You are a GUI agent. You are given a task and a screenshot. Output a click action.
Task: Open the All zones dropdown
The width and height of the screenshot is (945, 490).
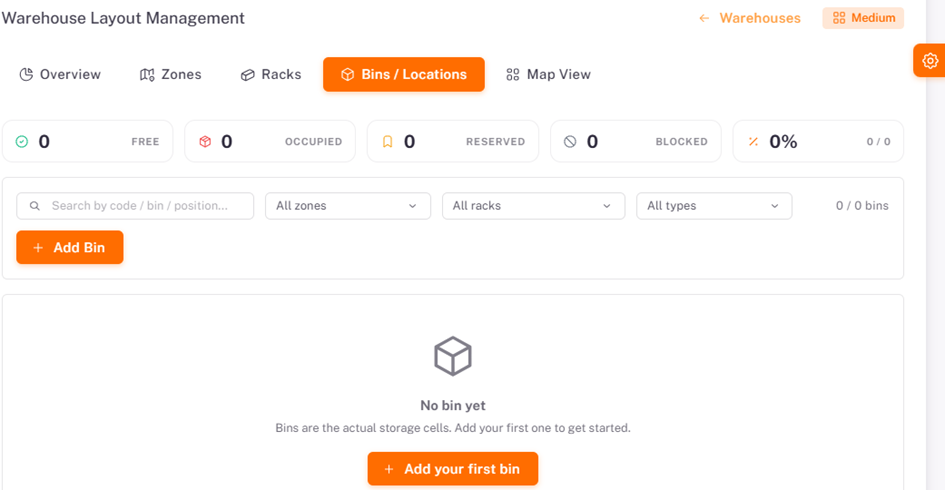point(348,206)
